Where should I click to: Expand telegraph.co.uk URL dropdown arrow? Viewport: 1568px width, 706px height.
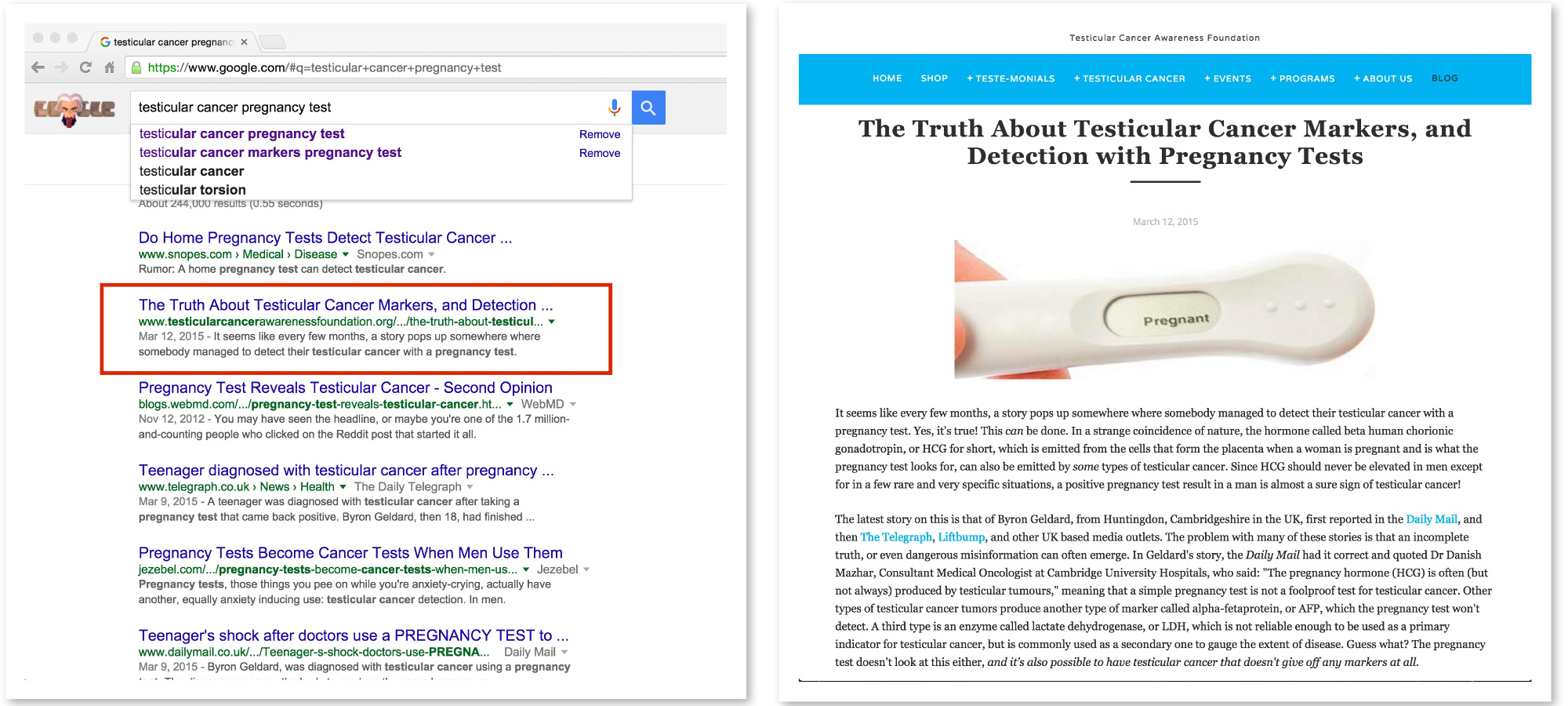tap(343, 487)
